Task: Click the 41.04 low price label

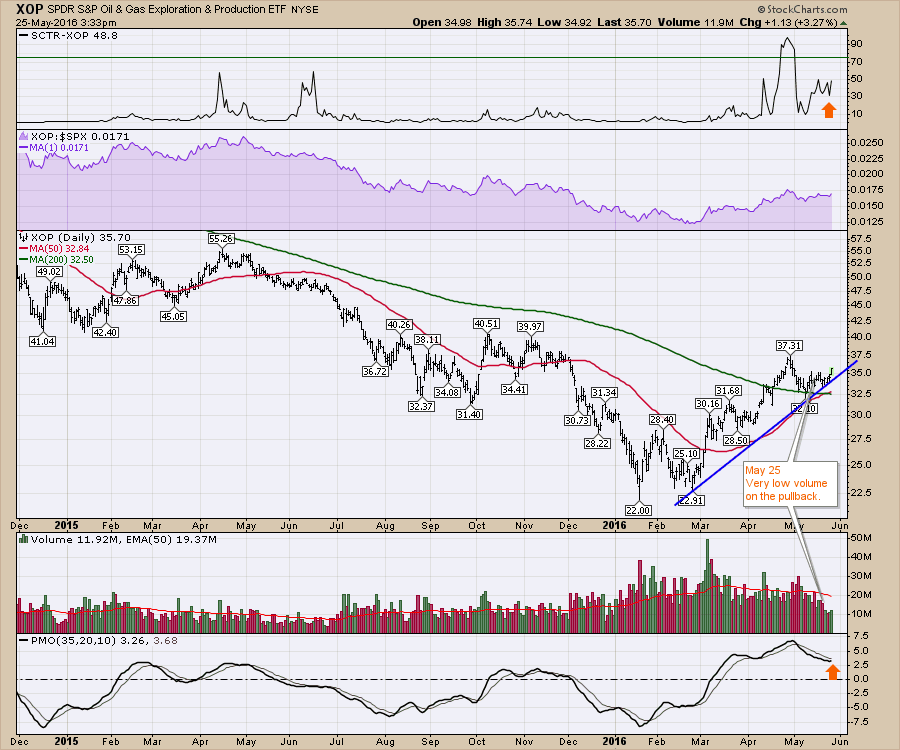Action: coord(42,341)
